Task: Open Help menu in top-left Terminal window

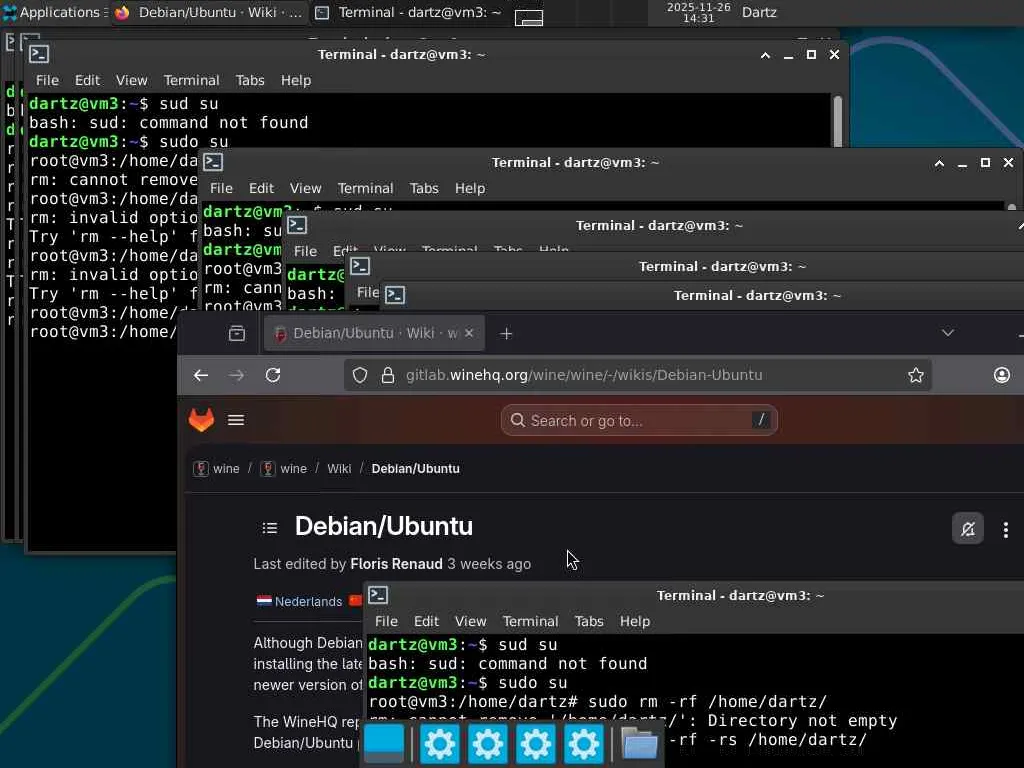Action: (x=296, y=80)
